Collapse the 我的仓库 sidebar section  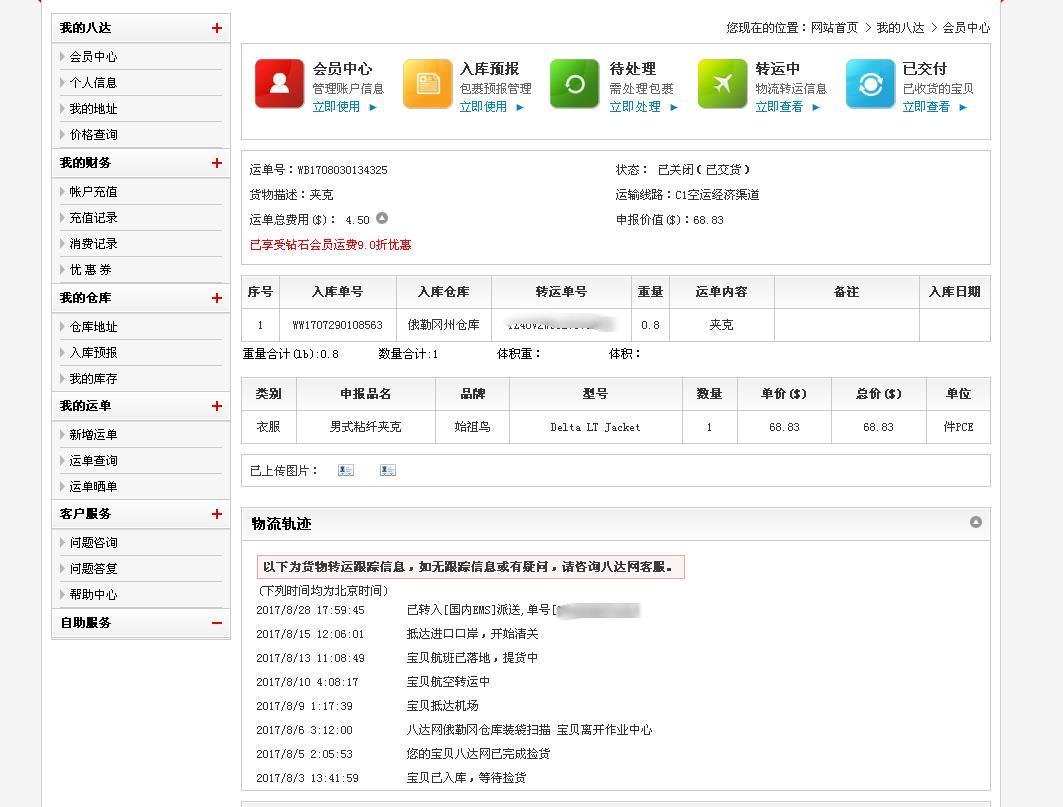(x=216, y=298)
